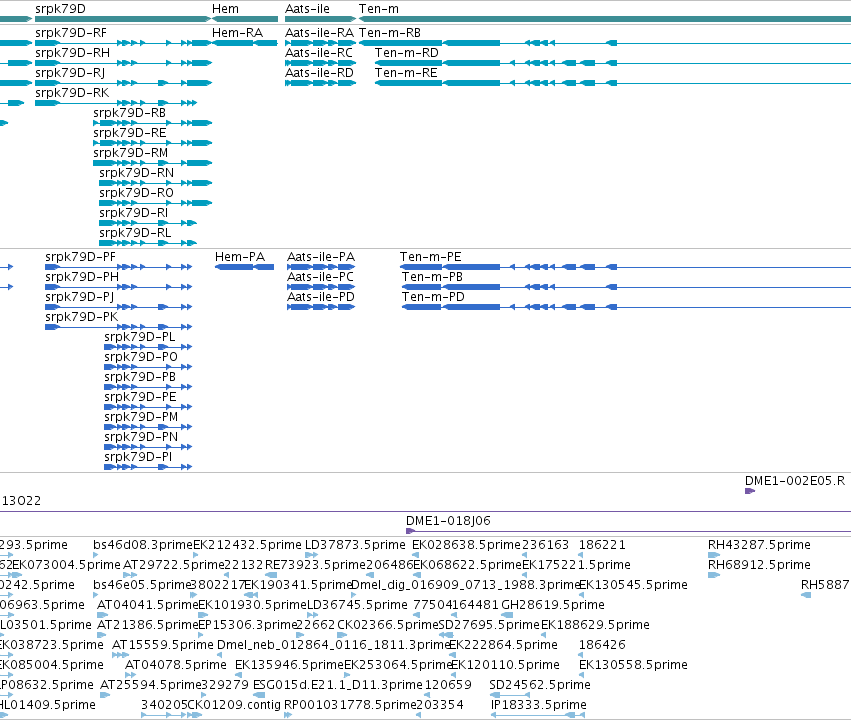Select protein srpk79D-PO label
Screen dimensions: 851x720
click(x=141, y=357)
